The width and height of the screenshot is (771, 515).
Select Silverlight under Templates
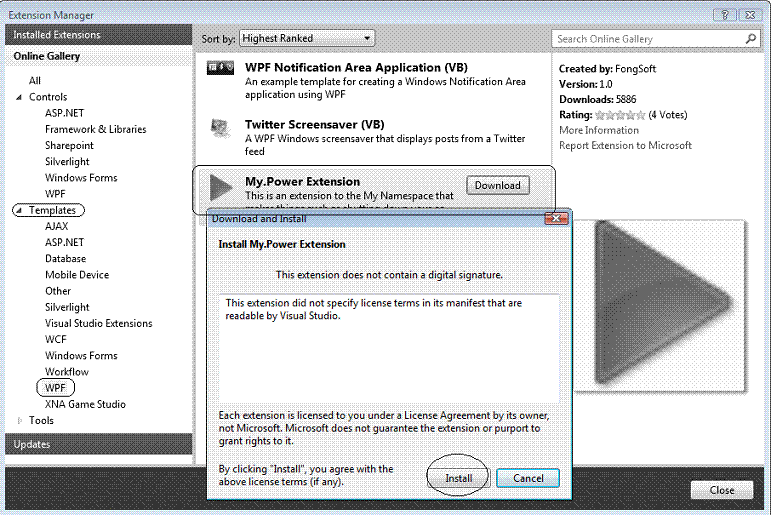coord(67,307)
